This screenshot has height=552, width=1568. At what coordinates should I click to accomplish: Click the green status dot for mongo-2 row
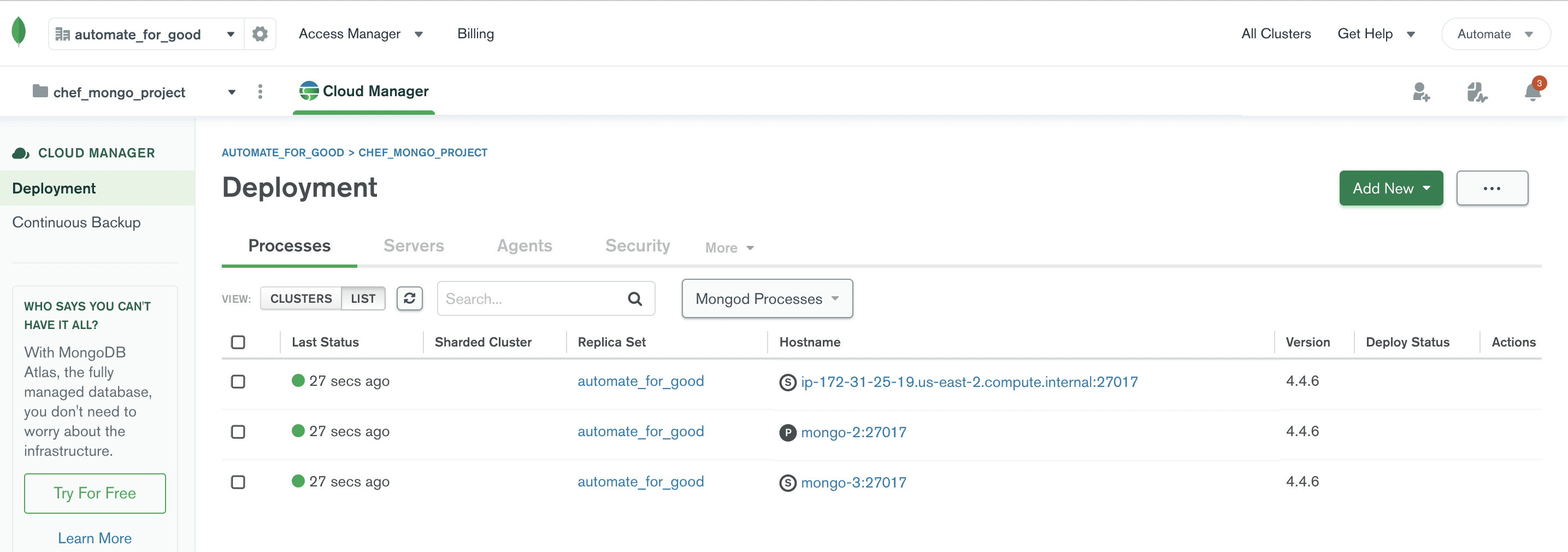click(x=298, y=431)
